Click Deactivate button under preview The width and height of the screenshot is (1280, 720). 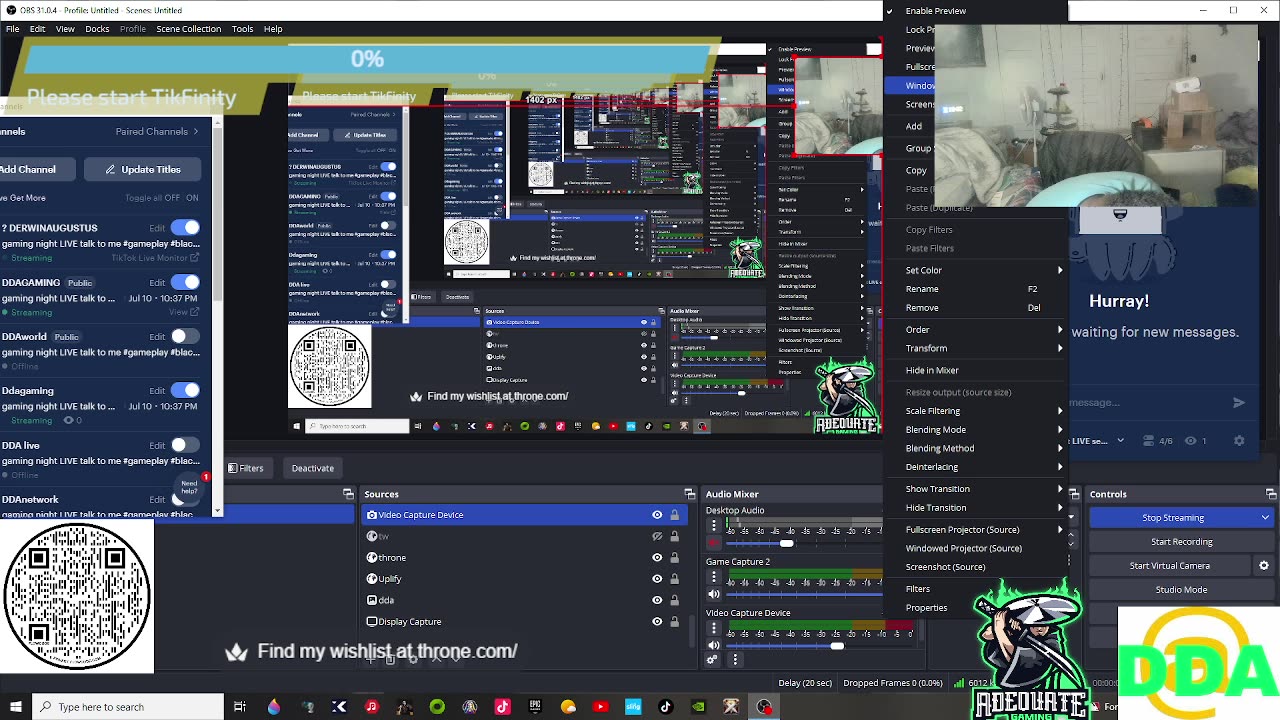coord(313,468)
